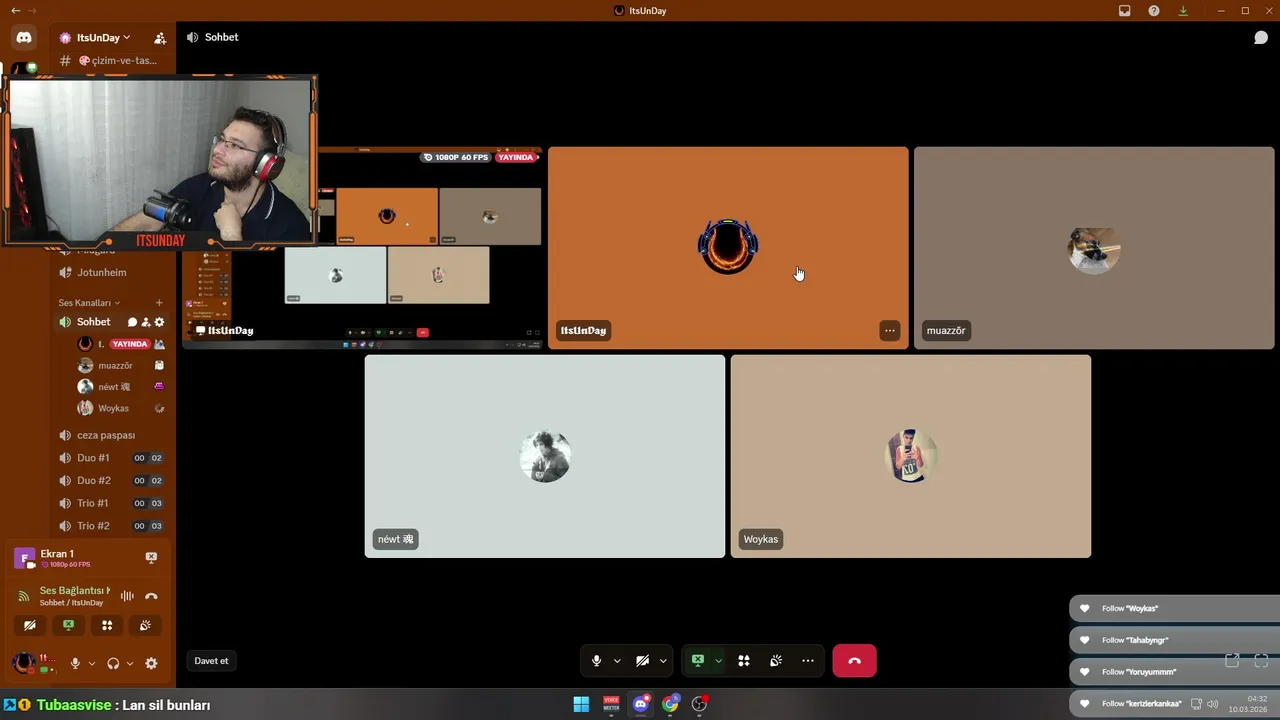Image resolution: width=1280 pixels, height=720 pixels.
Task: Select the Sohbet voice channel
Action: [92, 322]
